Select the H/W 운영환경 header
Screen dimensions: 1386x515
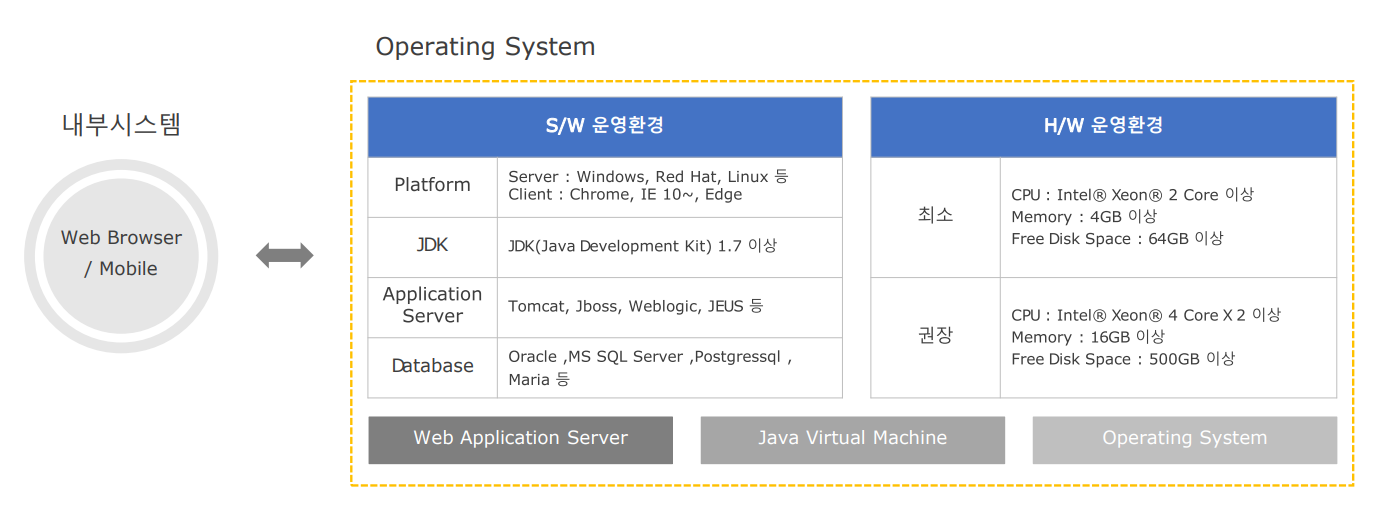coord(1103,127)
